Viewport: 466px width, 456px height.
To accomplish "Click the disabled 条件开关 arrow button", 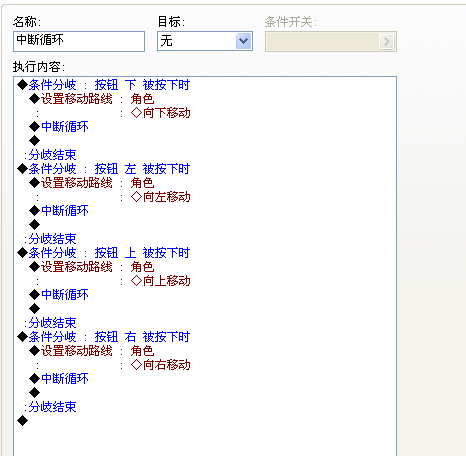I will (x=387, y=42).
